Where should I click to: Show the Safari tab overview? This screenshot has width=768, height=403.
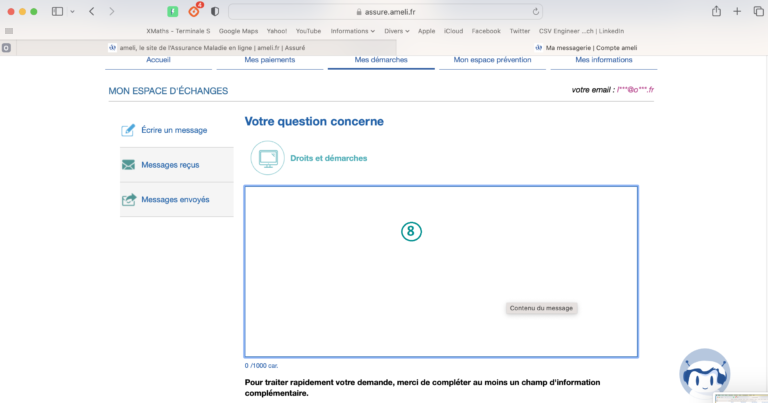(x=758, y=11)
